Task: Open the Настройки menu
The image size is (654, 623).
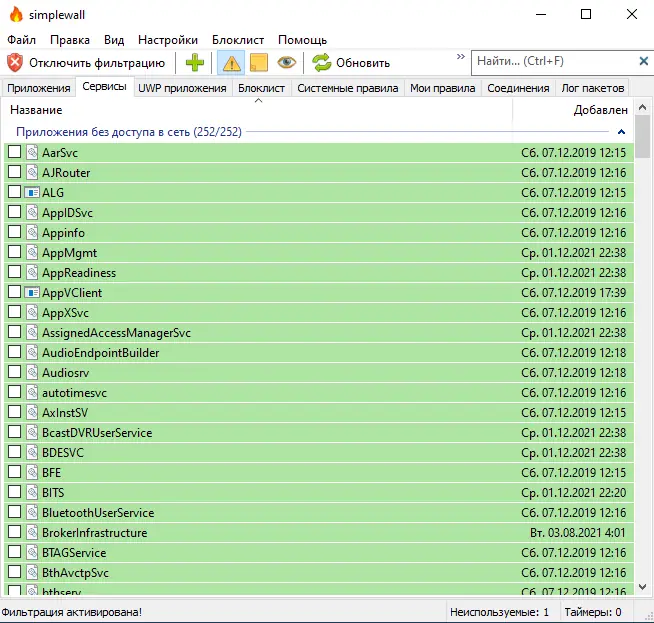Action: click(x=168, y=40)
